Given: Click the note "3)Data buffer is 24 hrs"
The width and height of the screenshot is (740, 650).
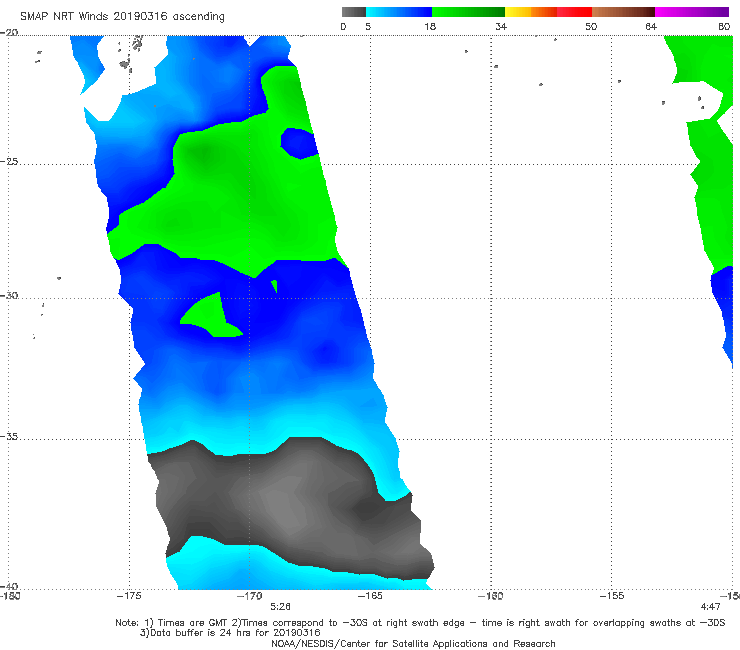Looking at the screenshot, I should (x=230, y=633).
